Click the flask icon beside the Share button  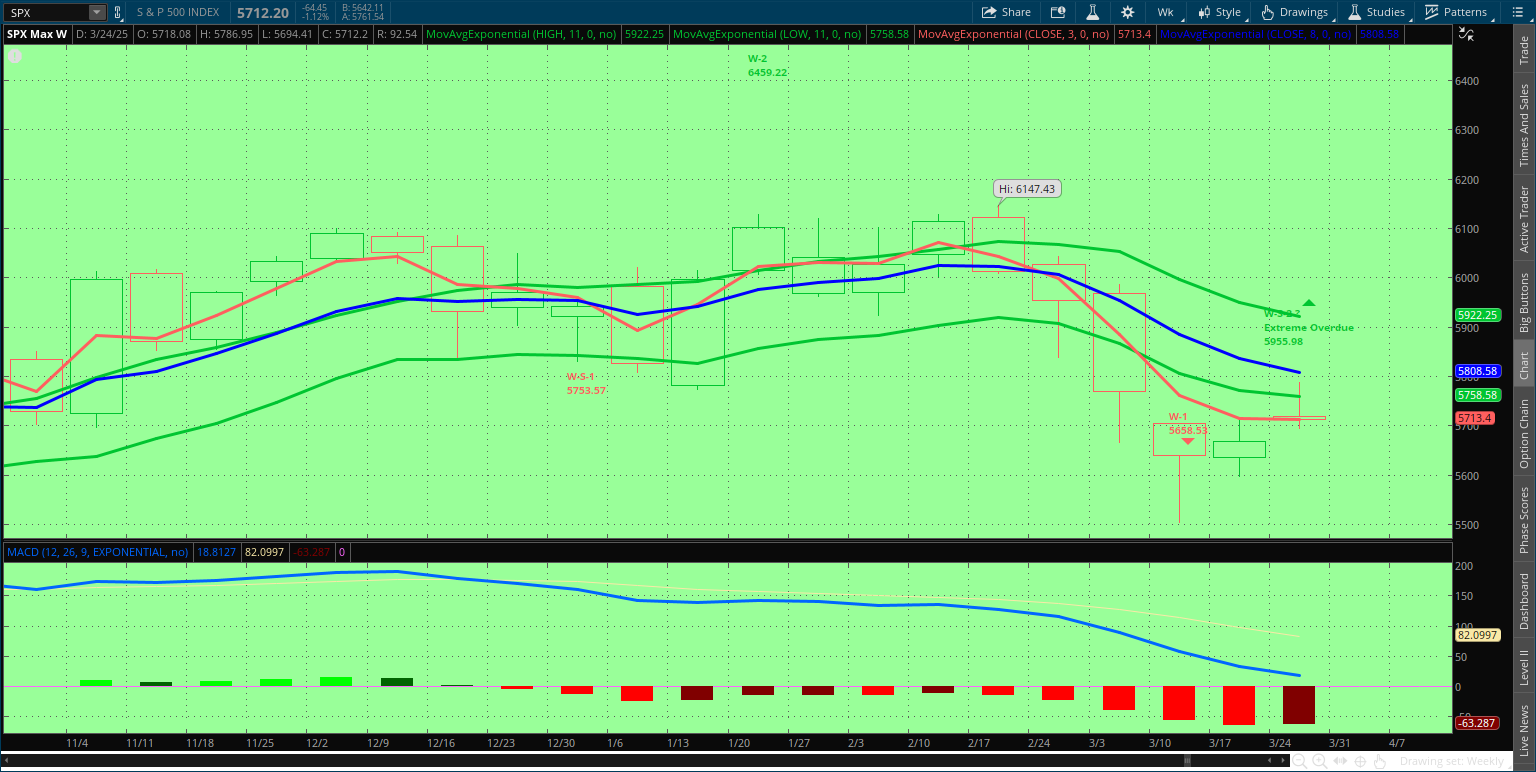click(x=1093, y=12)
